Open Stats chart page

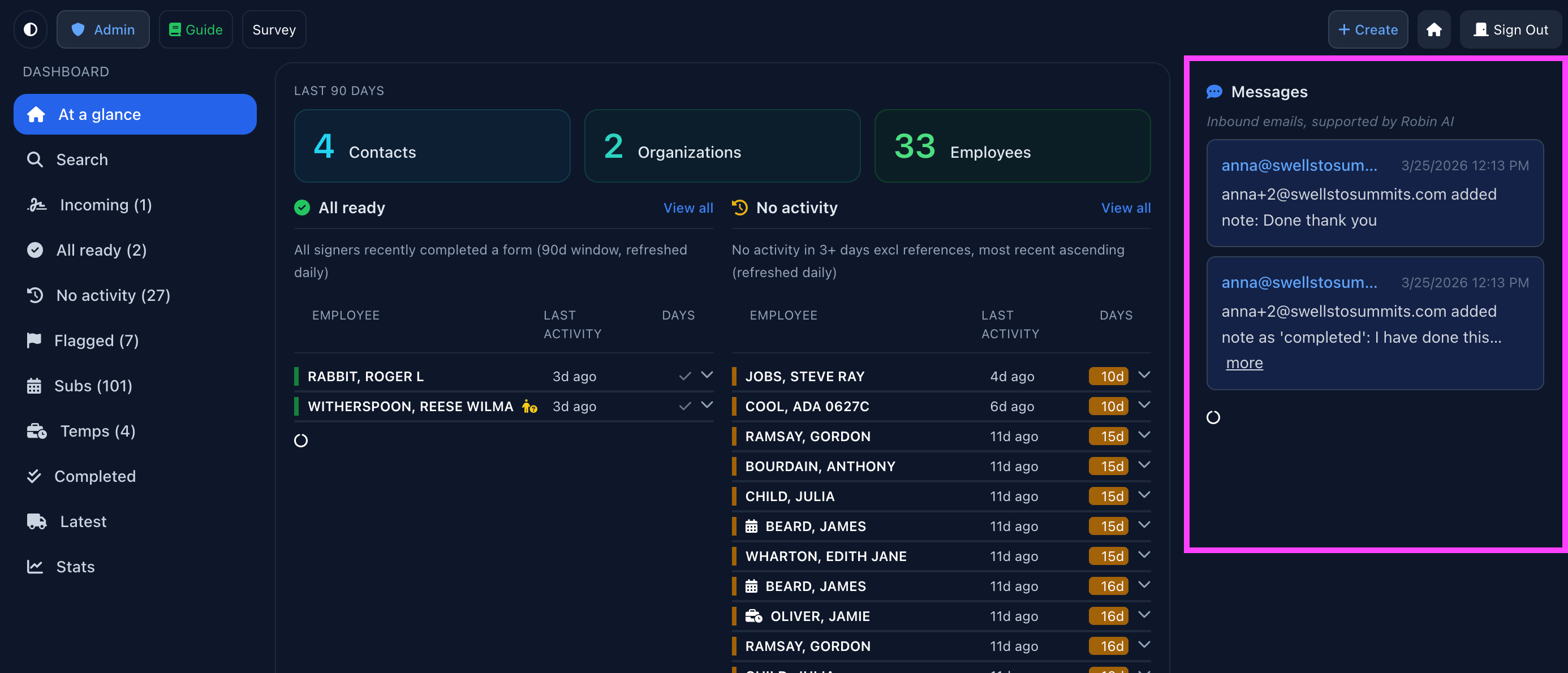[75, 567]
